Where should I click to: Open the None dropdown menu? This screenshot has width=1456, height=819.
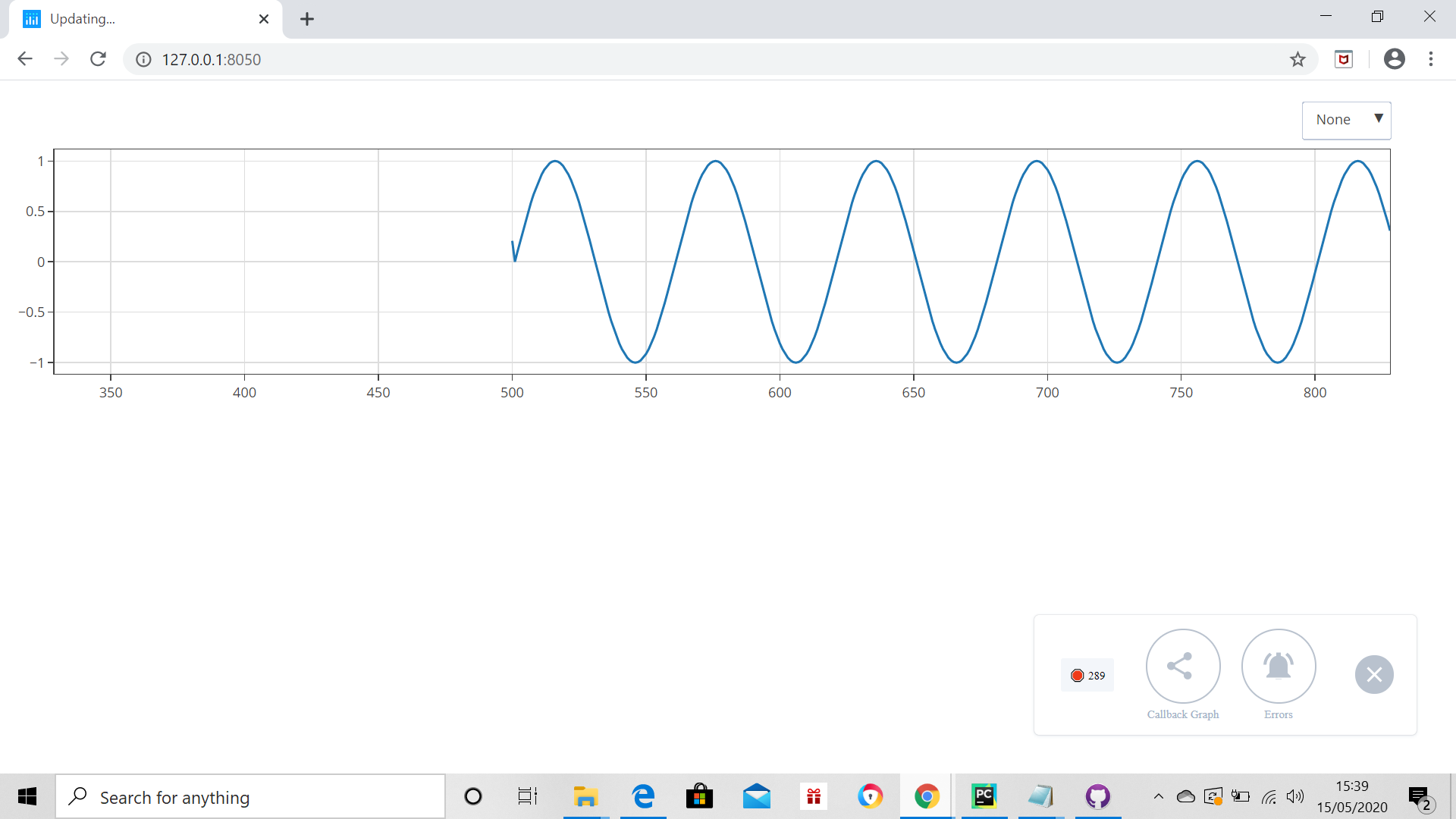[1346, 120]
